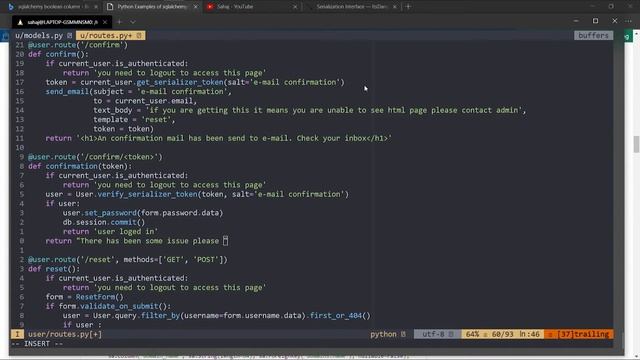Click the page icon on Python Examples tab
This screenshot has height=360, width=640.
pyautogui.click(x=110, y=7)
